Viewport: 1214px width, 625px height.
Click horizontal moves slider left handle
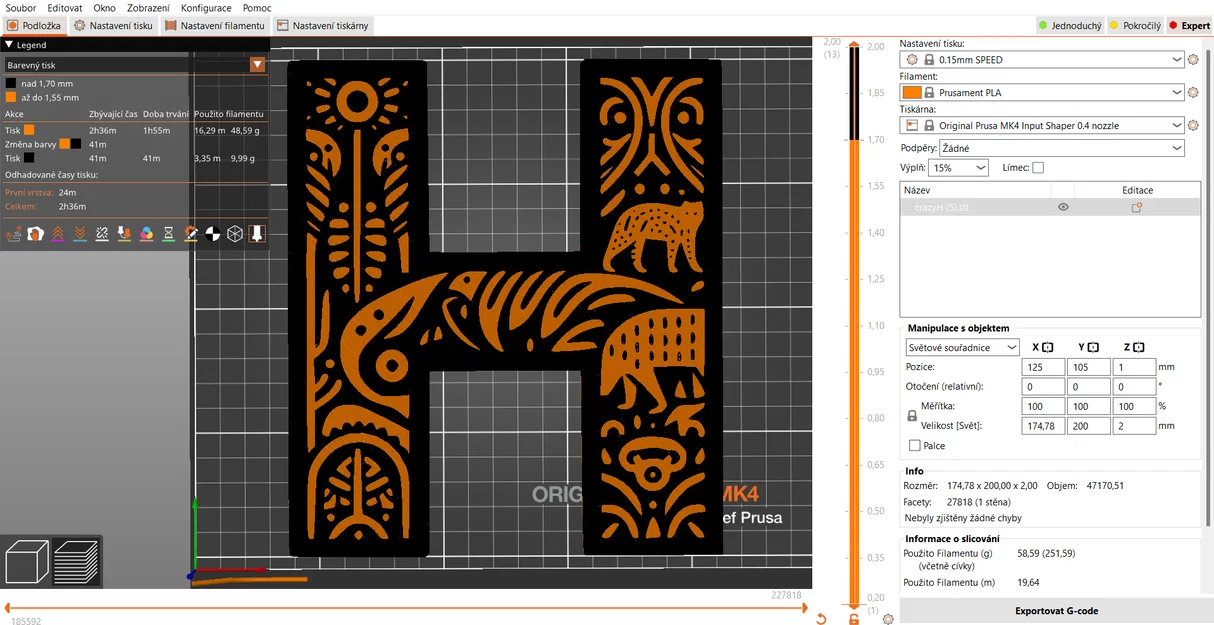coord(8,607)
